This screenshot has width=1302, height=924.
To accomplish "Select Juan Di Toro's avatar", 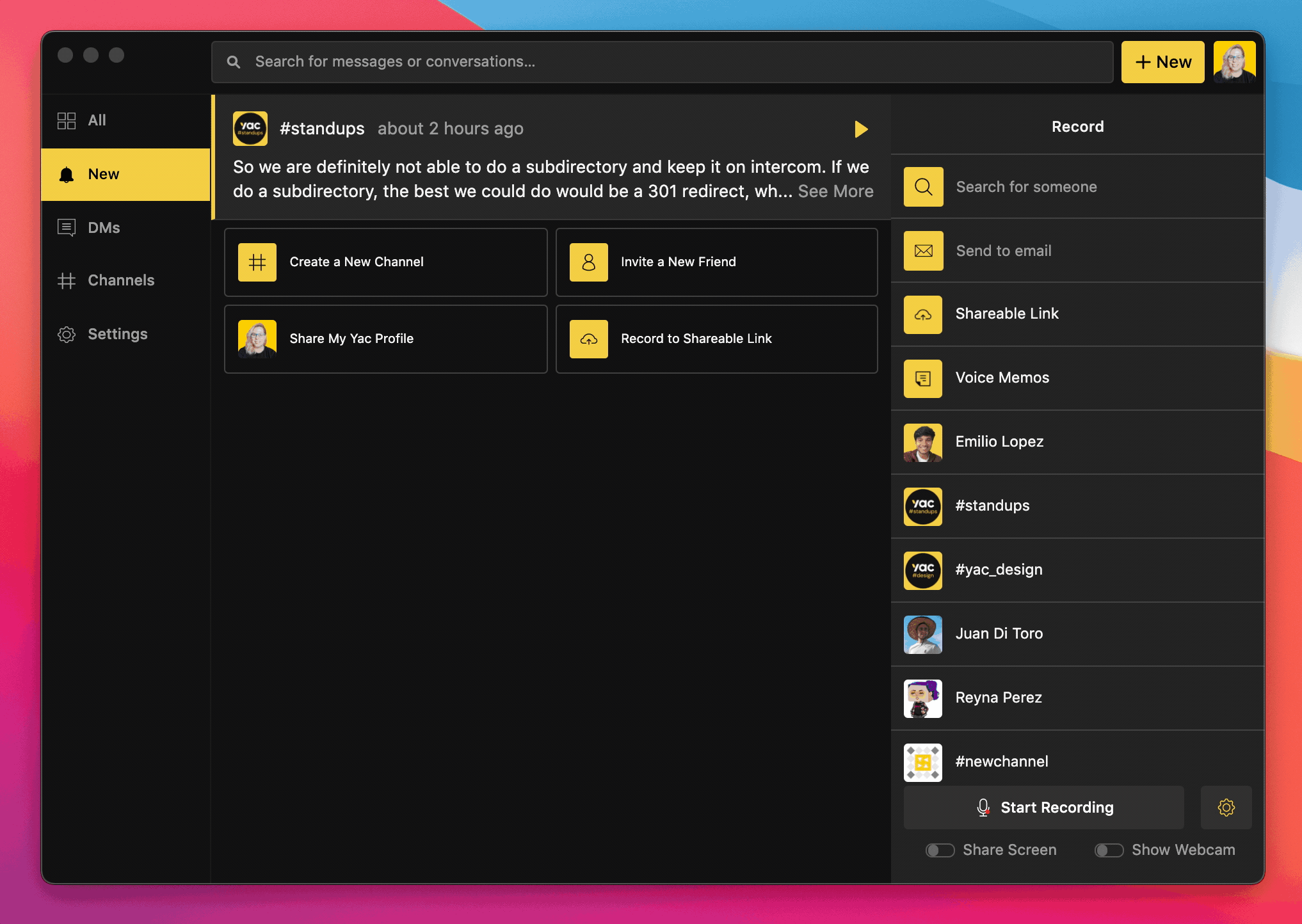I will (923, 635).
